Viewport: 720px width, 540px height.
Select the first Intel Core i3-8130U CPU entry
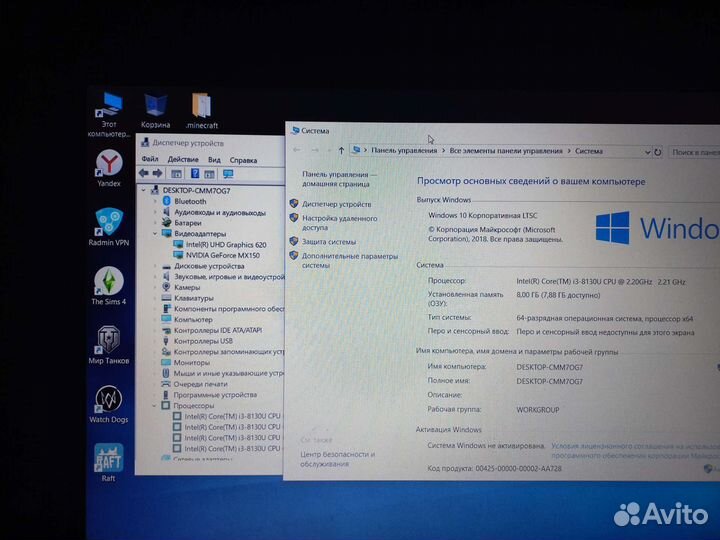coord(232,416)
